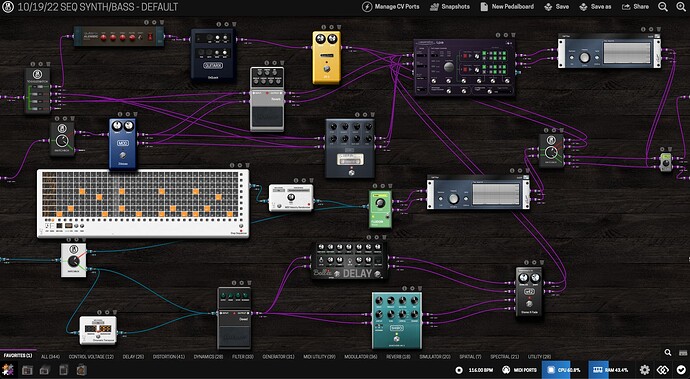Show info for the green Fluidsynth pedal
The width and height of the screenshot is (690, 379).
pyautogui.click(x=375, y=186)
